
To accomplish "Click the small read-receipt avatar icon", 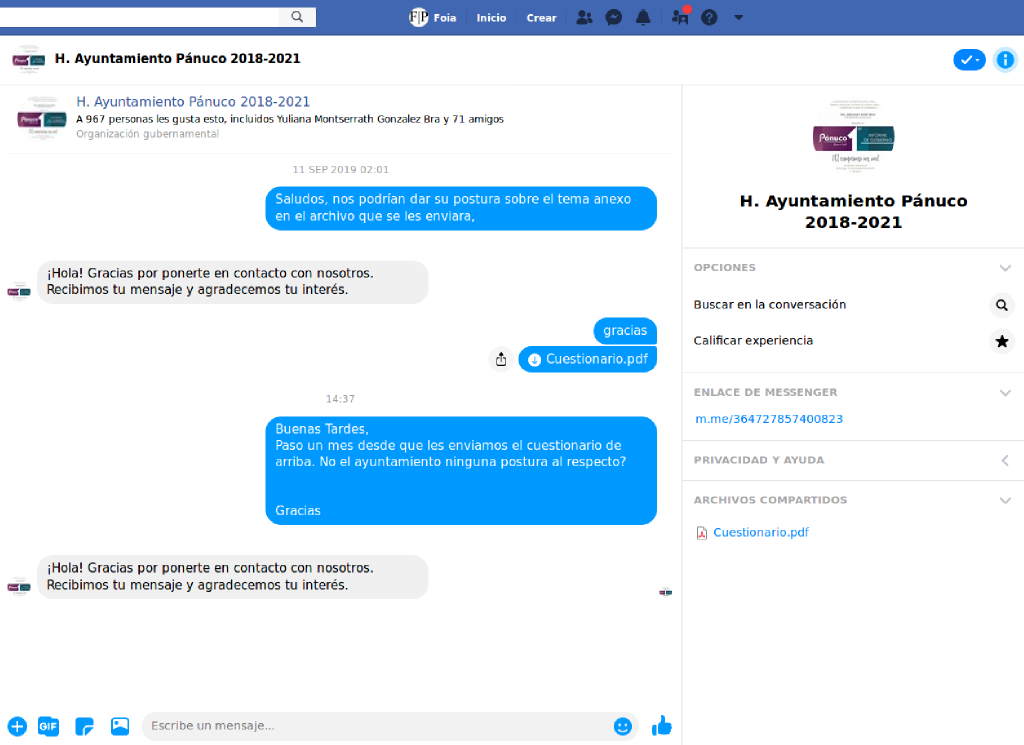I will pyautogui.click(x=665, y=592).
